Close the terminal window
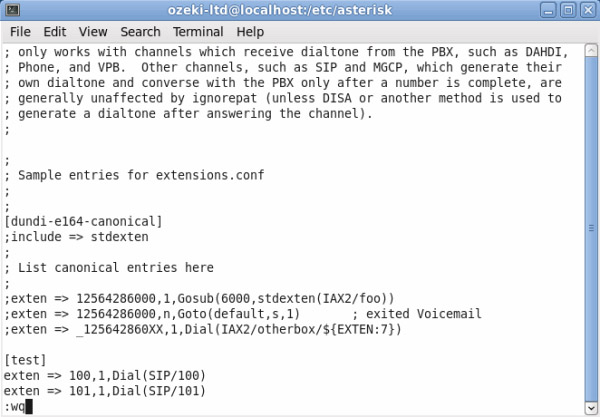Image resolution: width=600 pixels, height=417 pixels. pyautogui.click(x=588, y=10)
